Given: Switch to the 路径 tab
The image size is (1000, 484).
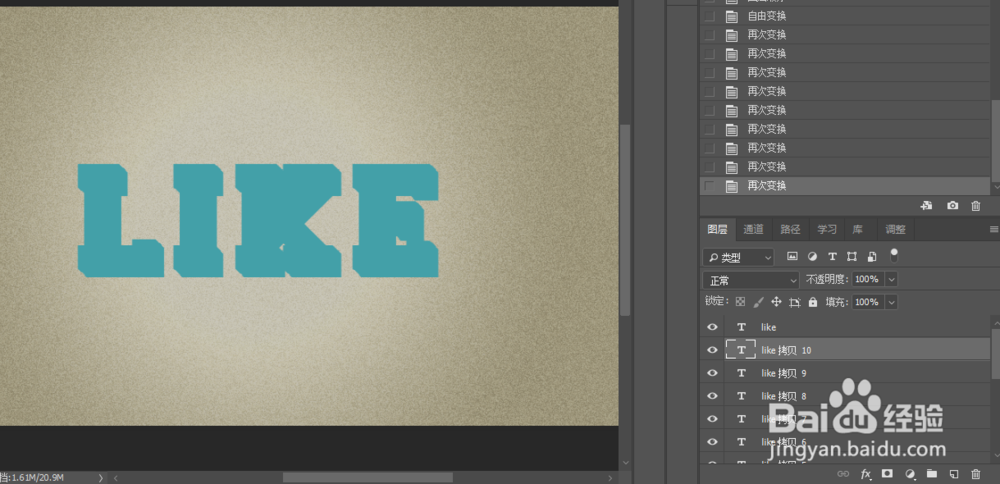Looking at the screenshot, I should pos(790,230).
